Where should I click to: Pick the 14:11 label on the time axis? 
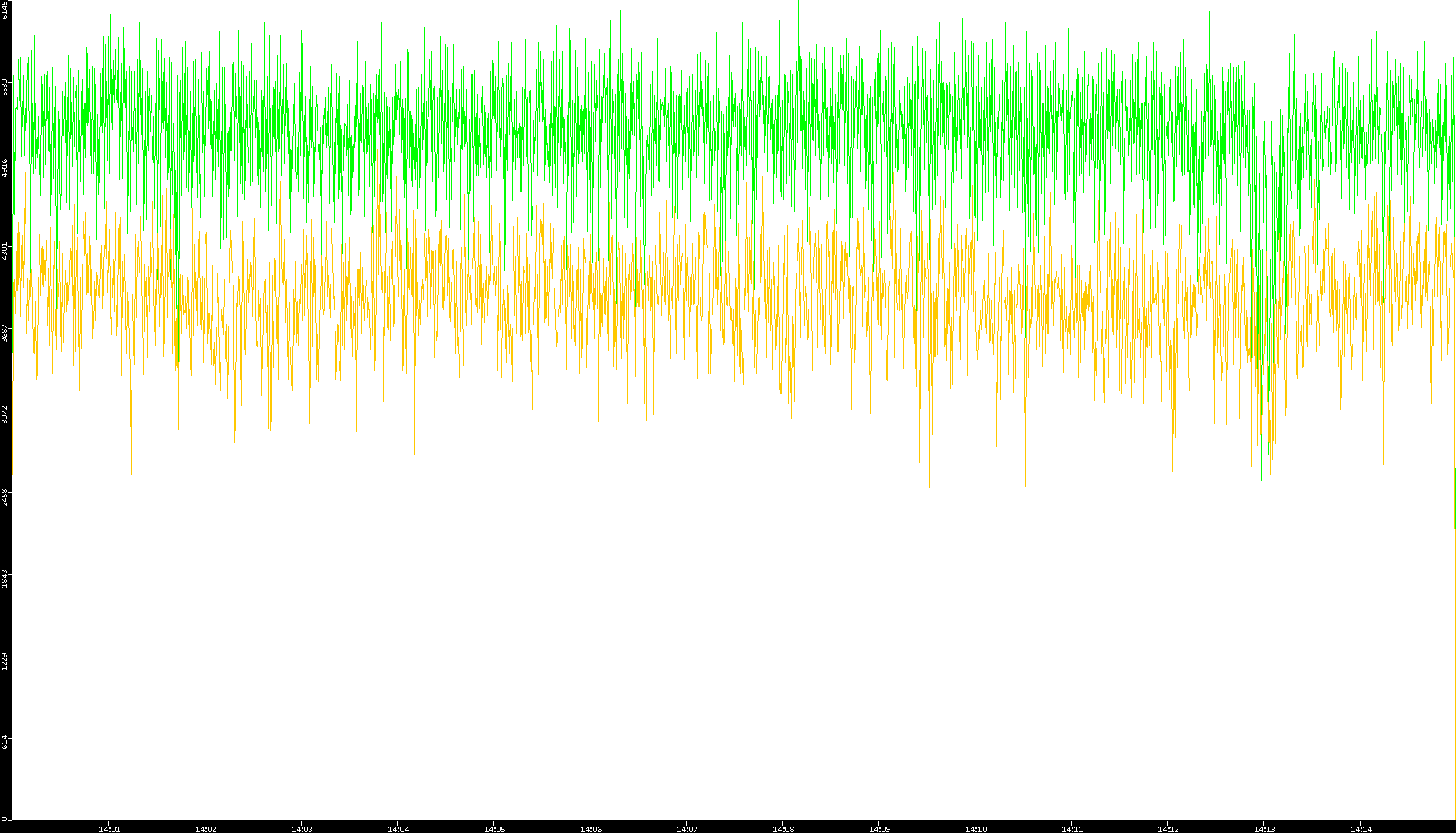click(1073, 828)
